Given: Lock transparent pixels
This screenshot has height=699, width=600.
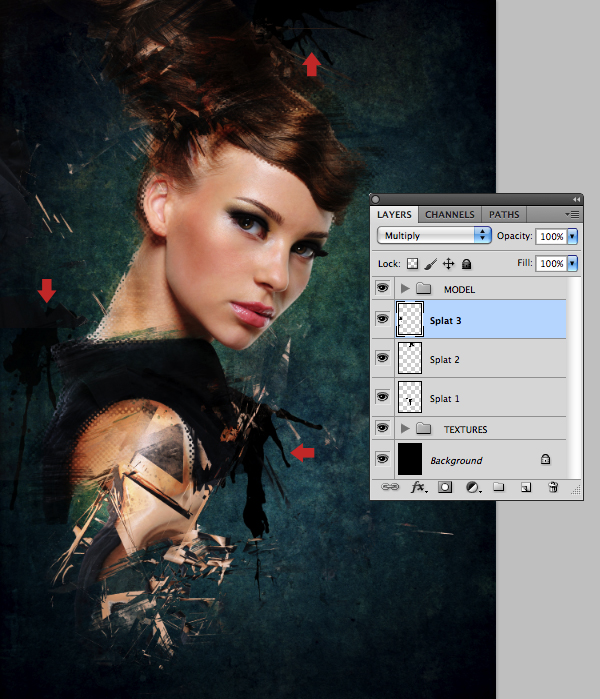Looking at the screenshot, I should coord(412,264).
